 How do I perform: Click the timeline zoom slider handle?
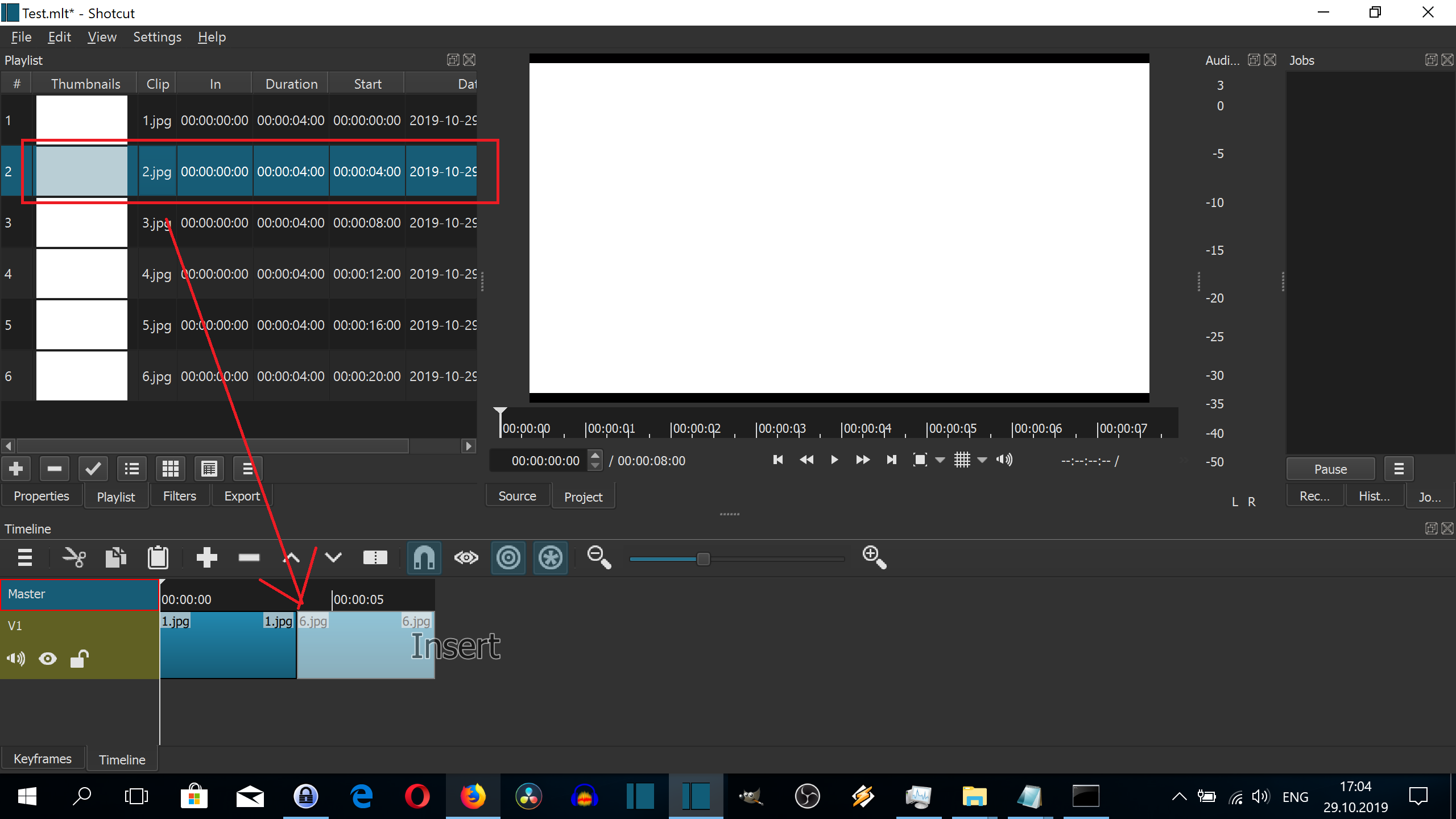click(704, 559)
